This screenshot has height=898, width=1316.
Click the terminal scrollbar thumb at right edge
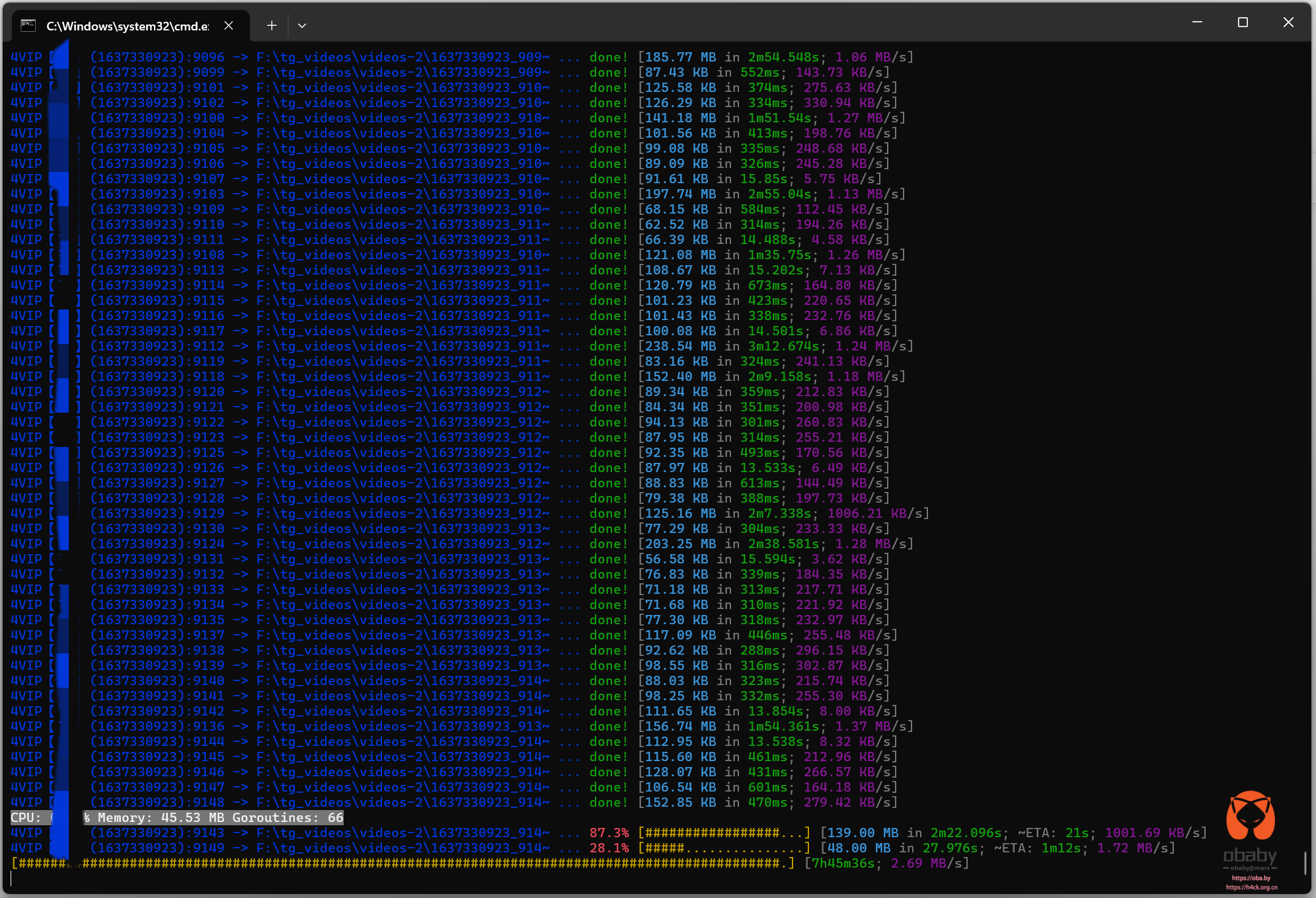point(1305,863)
